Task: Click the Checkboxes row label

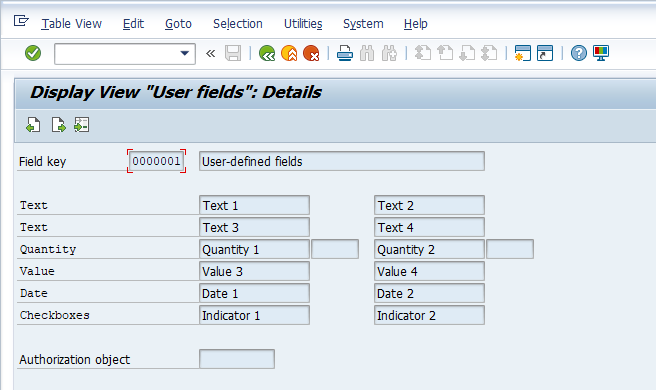Action: (55, 315)
